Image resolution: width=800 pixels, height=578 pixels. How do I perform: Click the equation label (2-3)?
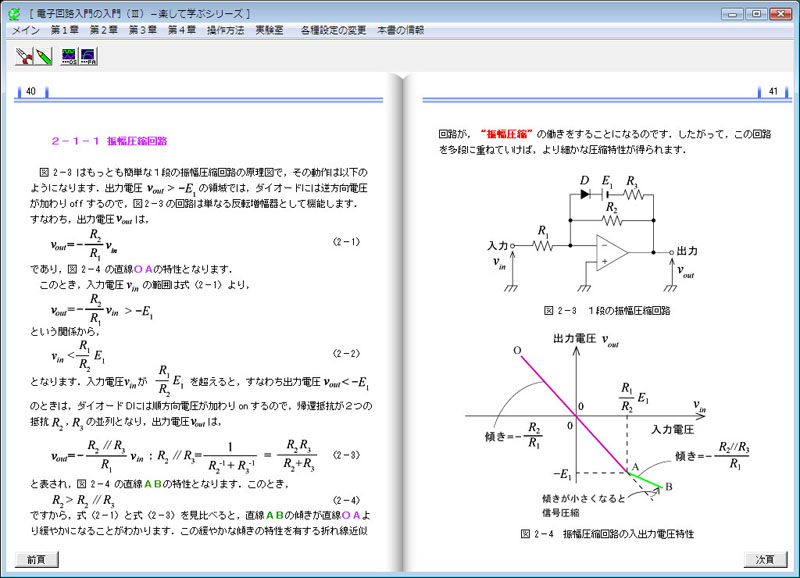pos(346,455)
